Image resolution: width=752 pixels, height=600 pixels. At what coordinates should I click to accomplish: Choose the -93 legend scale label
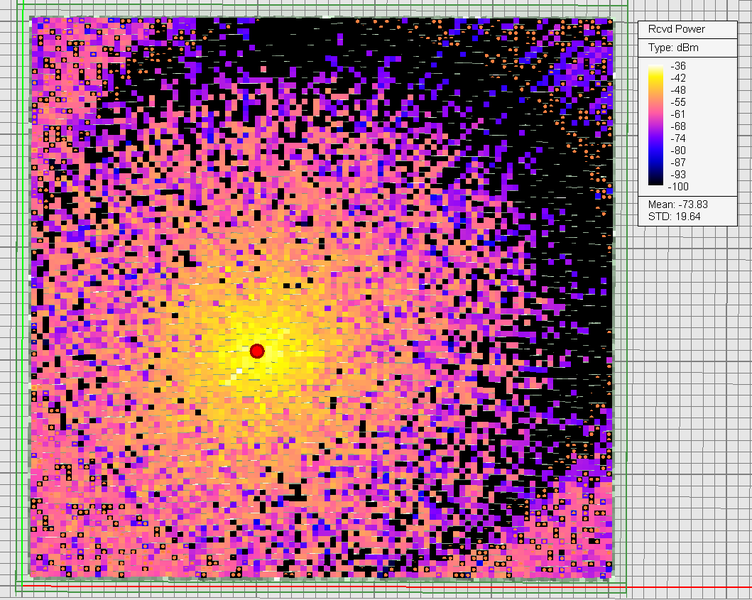click(x=678, y=174)
